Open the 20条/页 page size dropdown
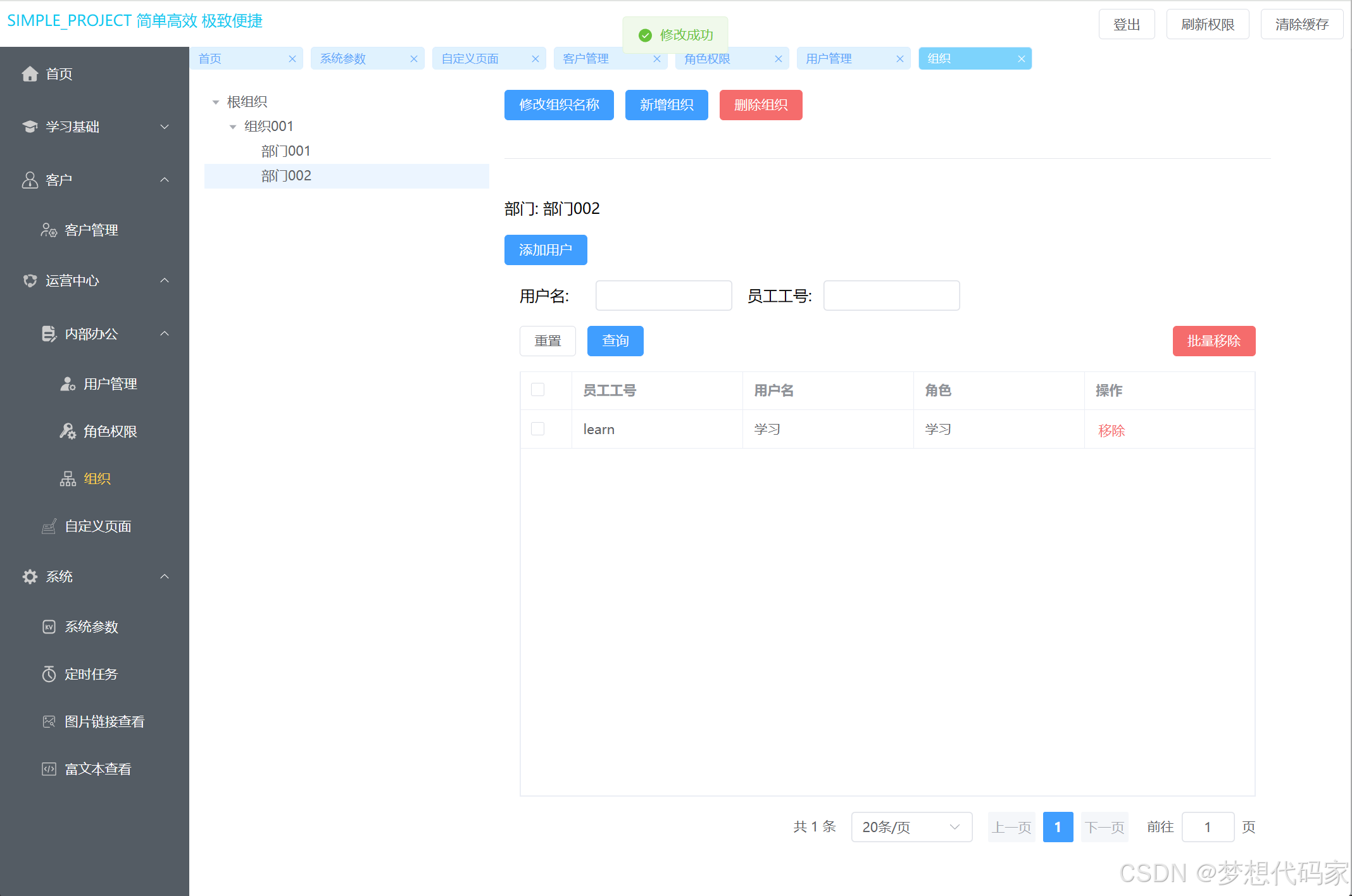The height and width of the screenshot is (896, 1352). tap(911, 826)
